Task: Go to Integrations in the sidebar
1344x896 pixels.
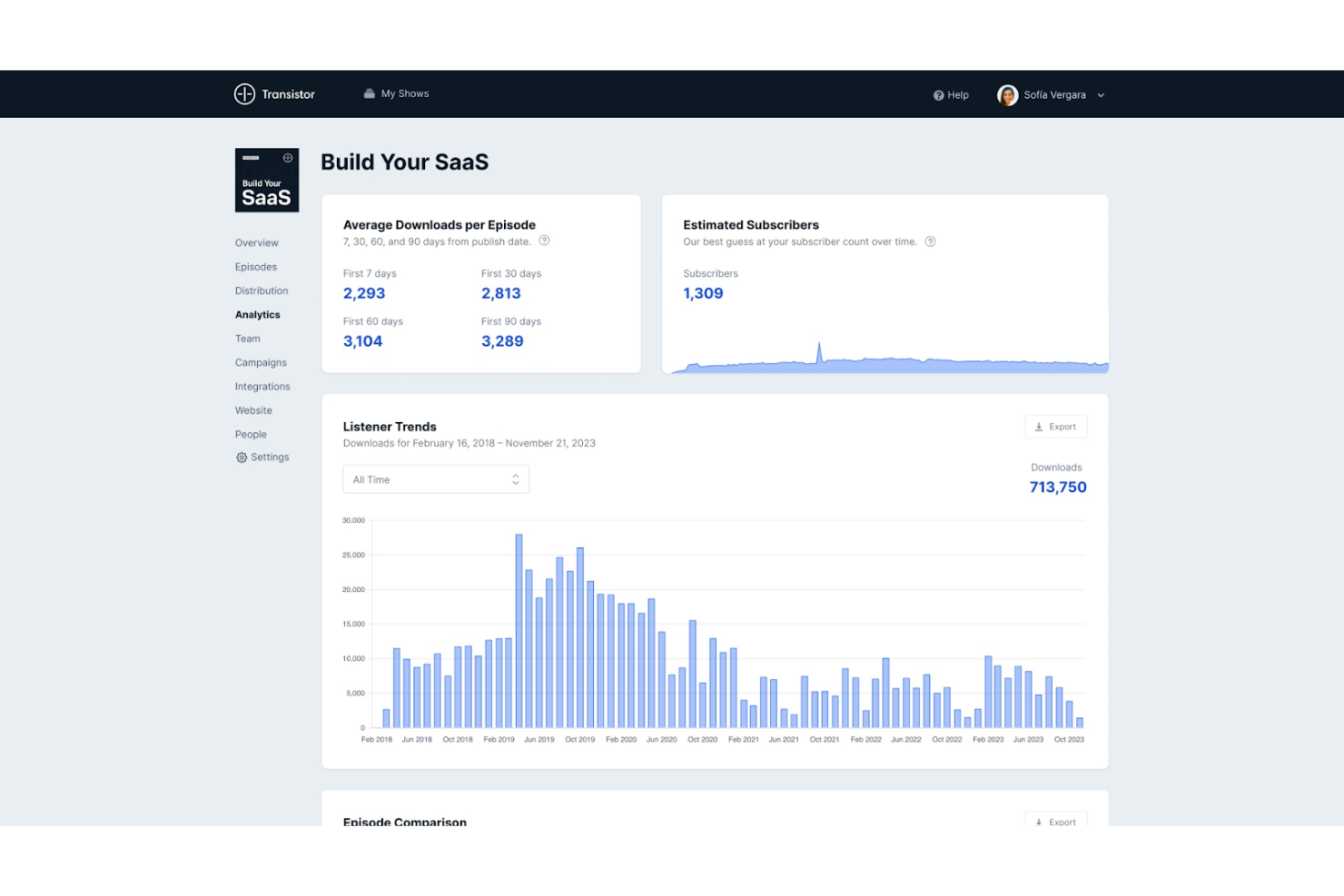Action: click(262, 387)
